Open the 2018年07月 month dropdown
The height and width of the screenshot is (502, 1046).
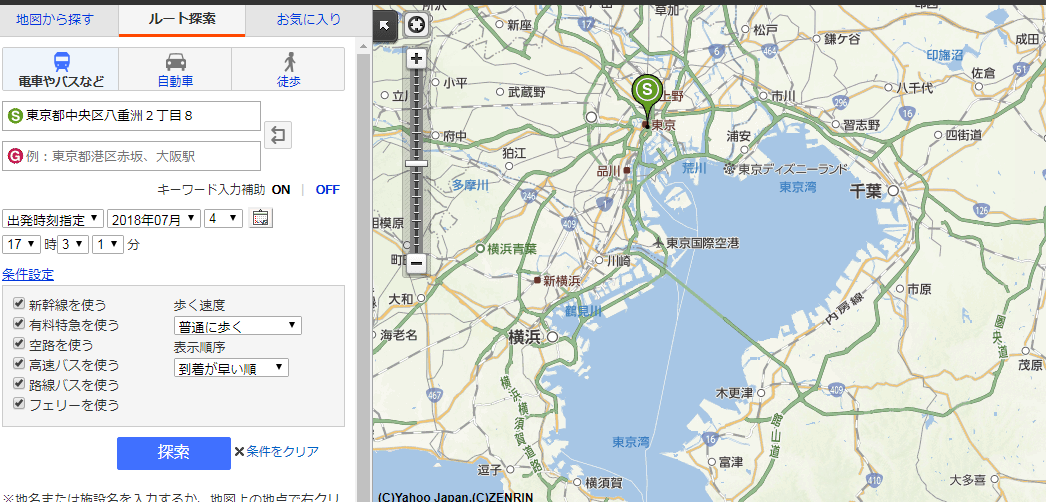(x=154, y=219)
